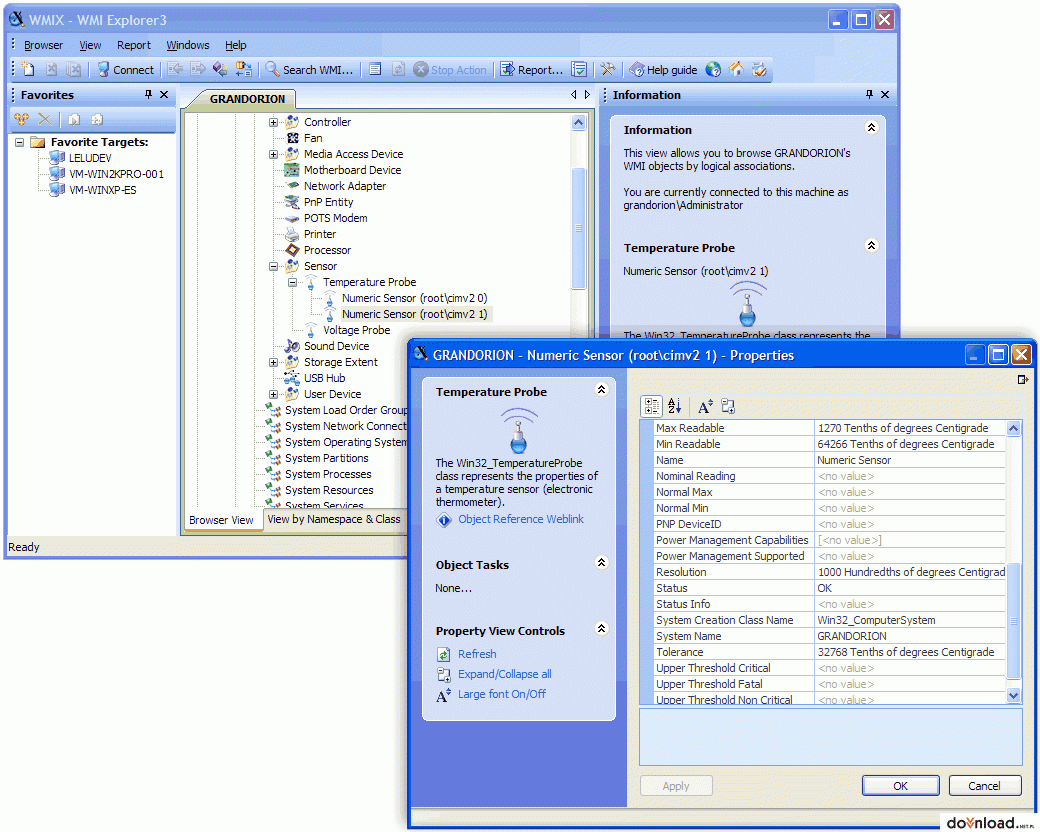
Task: Click the Fan device icon in tree
Action: [292, 138]
